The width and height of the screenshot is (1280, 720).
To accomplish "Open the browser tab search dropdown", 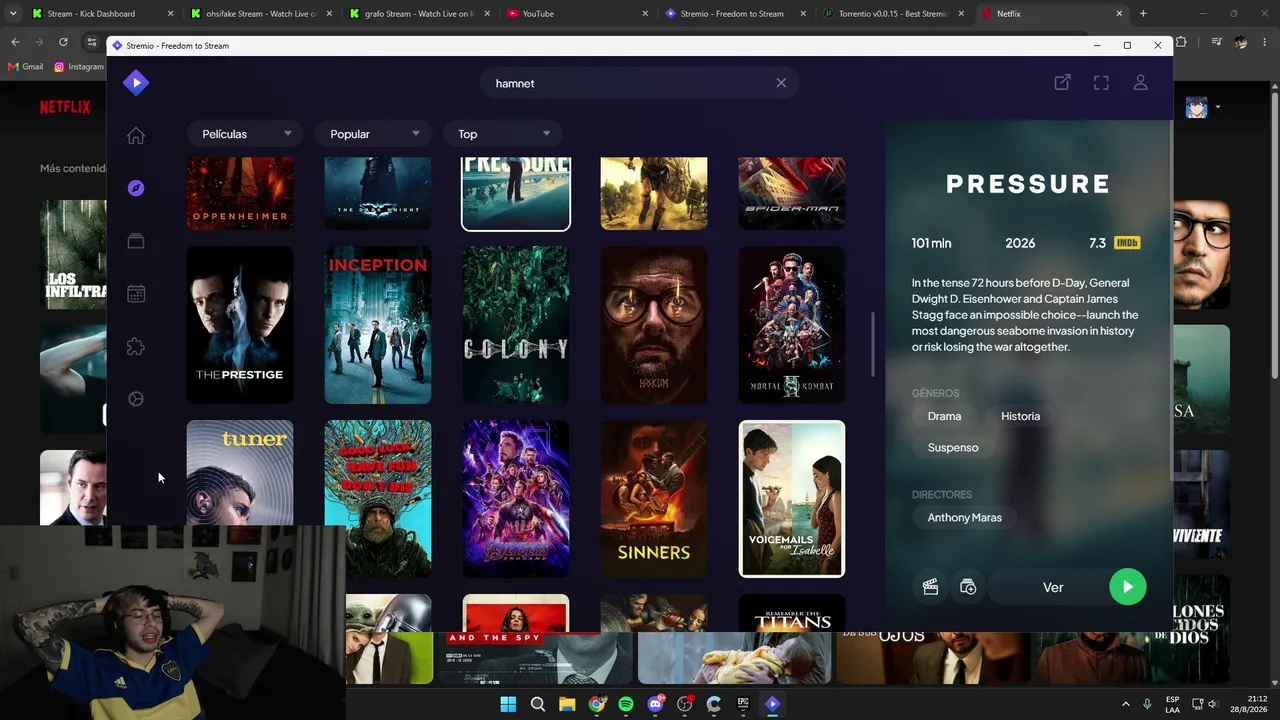I will 13,14.
